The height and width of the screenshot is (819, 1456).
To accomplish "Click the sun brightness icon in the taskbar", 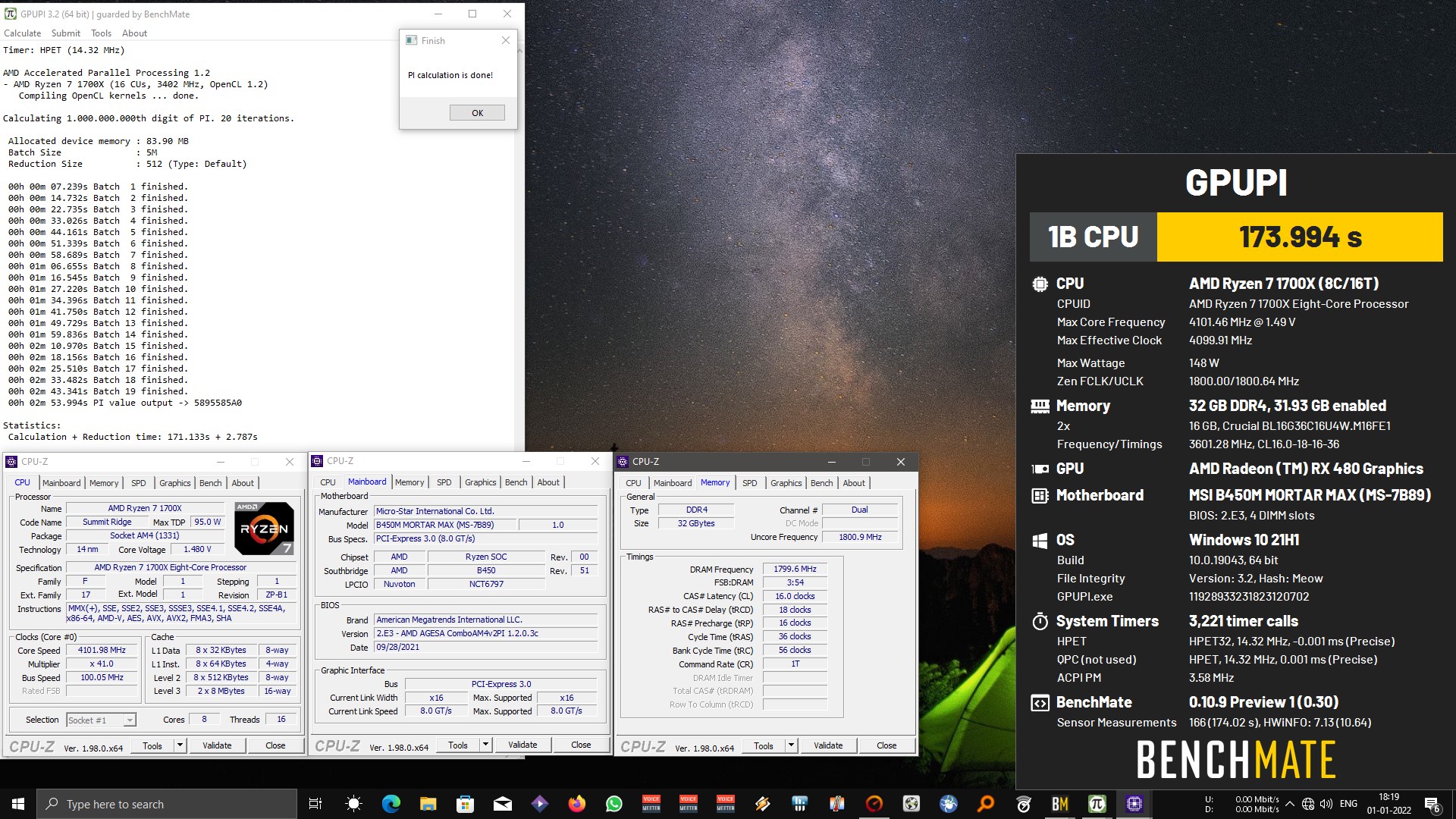I will [353, 804].
